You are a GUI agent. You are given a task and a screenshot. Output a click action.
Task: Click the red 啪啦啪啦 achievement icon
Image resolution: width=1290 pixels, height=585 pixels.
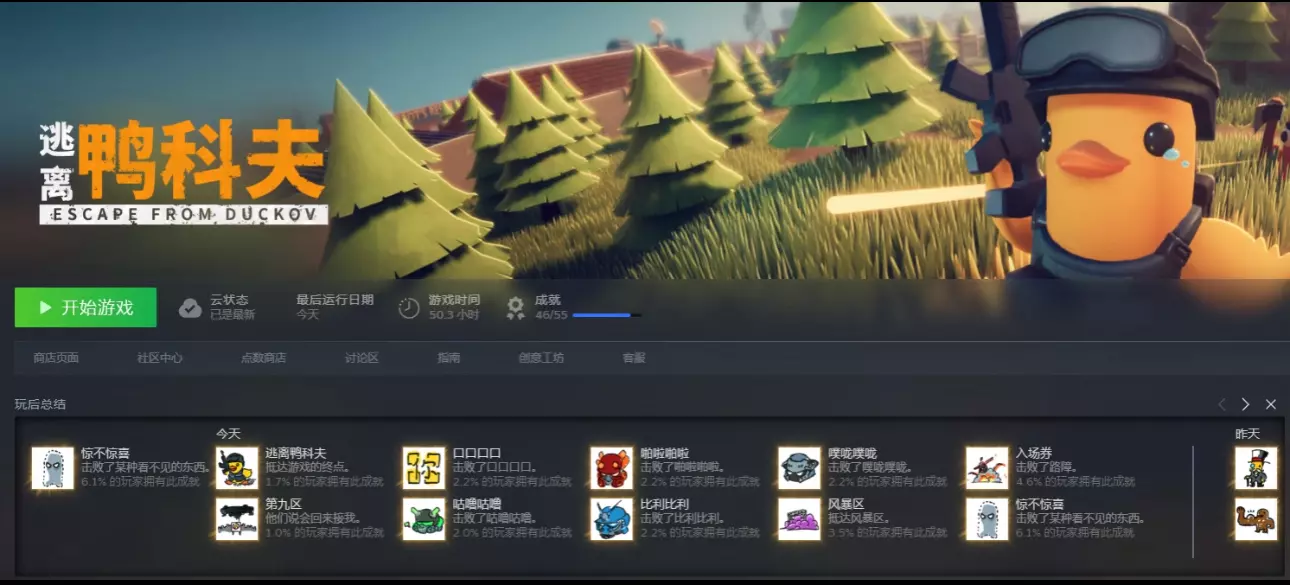click(x=612, y=468)
